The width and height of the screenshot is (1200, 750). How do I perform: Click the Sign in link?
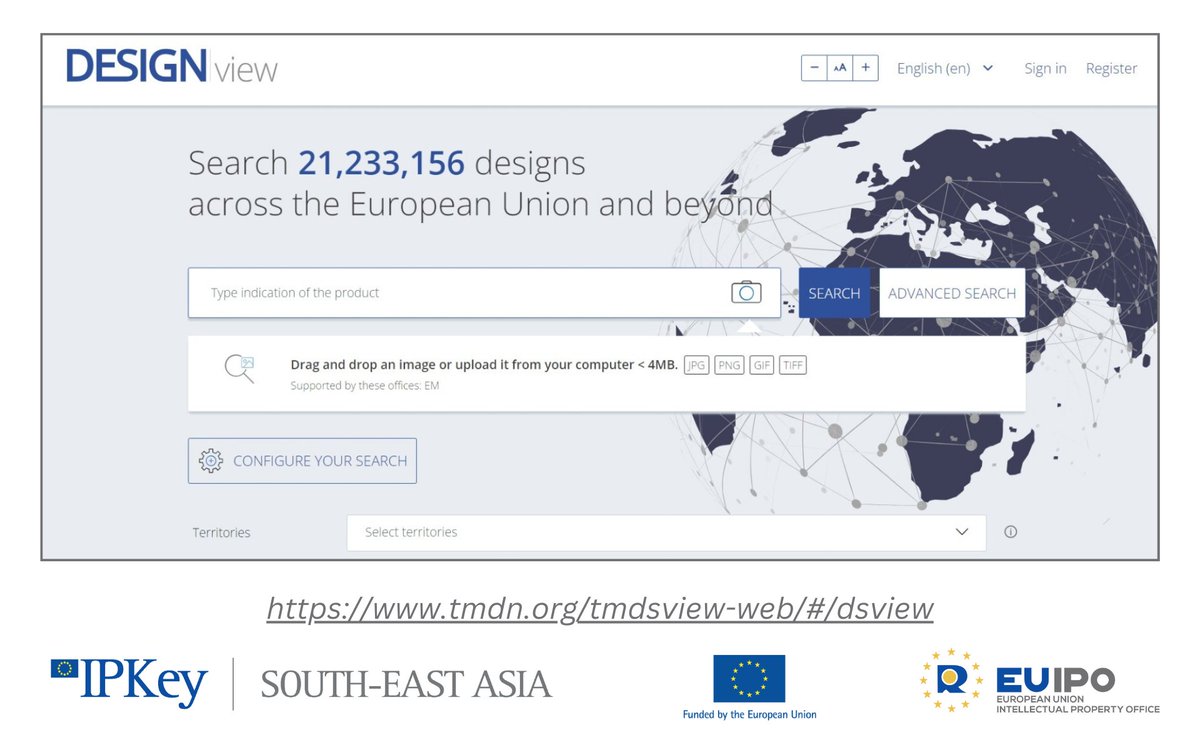click(1045, 68)
